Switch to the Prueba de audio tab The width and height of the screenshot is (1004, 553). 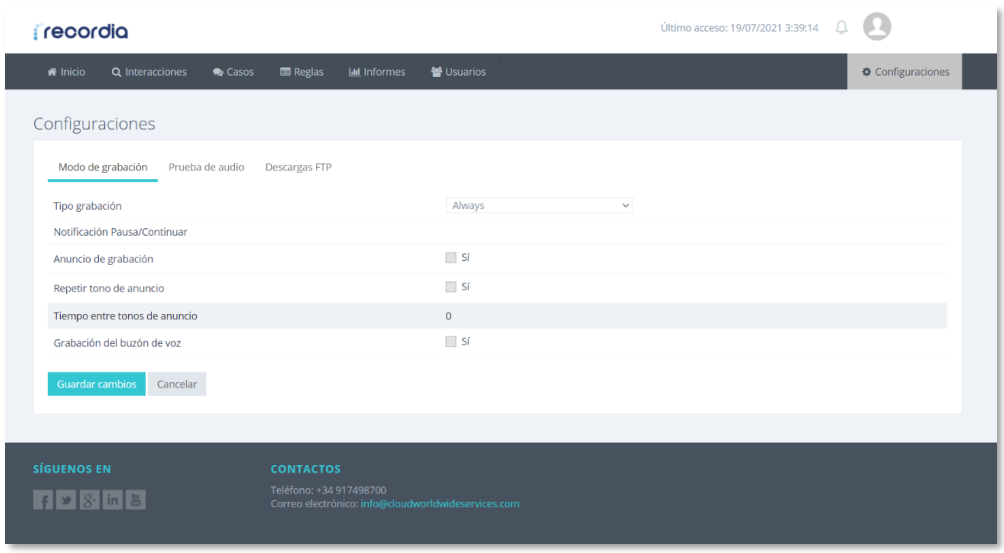click(206, 167)
